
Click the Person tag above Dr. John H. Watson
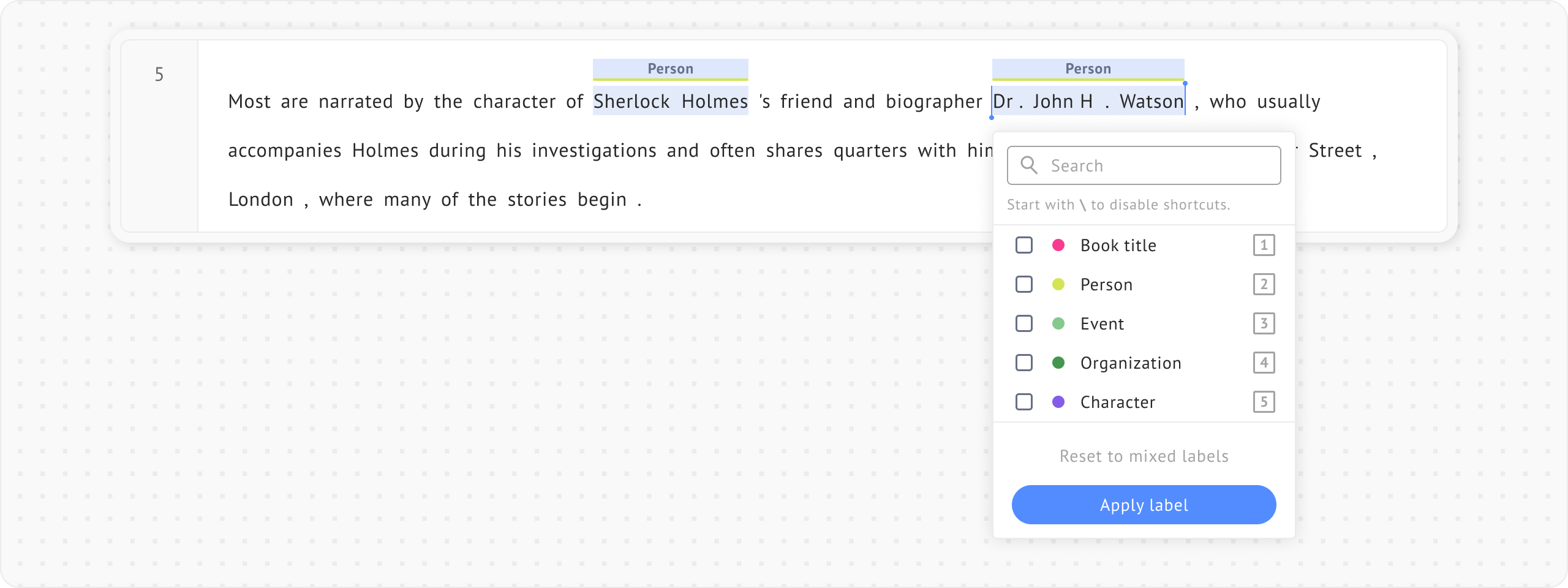tap(1088, 69)
